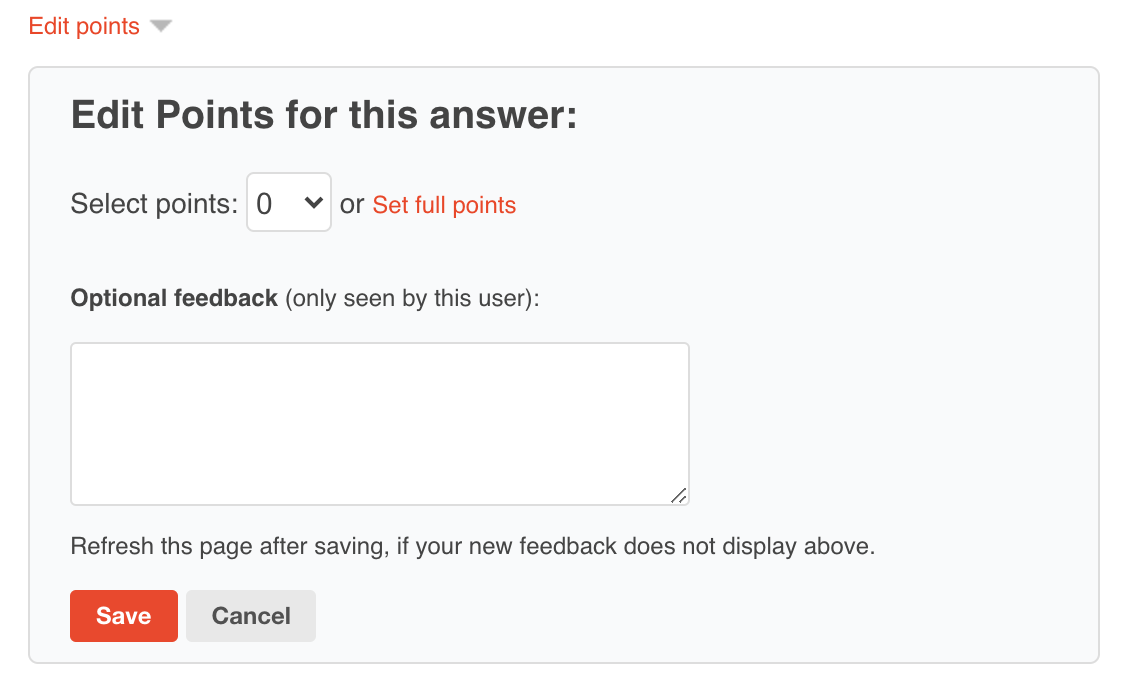Viewport: 1132px width, 694px height.
Task: Click the chevron arrow in points selector
Action: (313, 203)
